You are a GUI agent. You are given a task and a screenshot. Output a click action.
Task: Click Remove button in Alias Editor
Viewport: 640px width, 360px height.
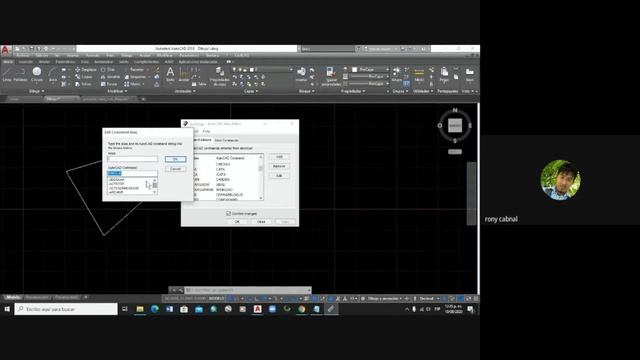tap(279, 167)
